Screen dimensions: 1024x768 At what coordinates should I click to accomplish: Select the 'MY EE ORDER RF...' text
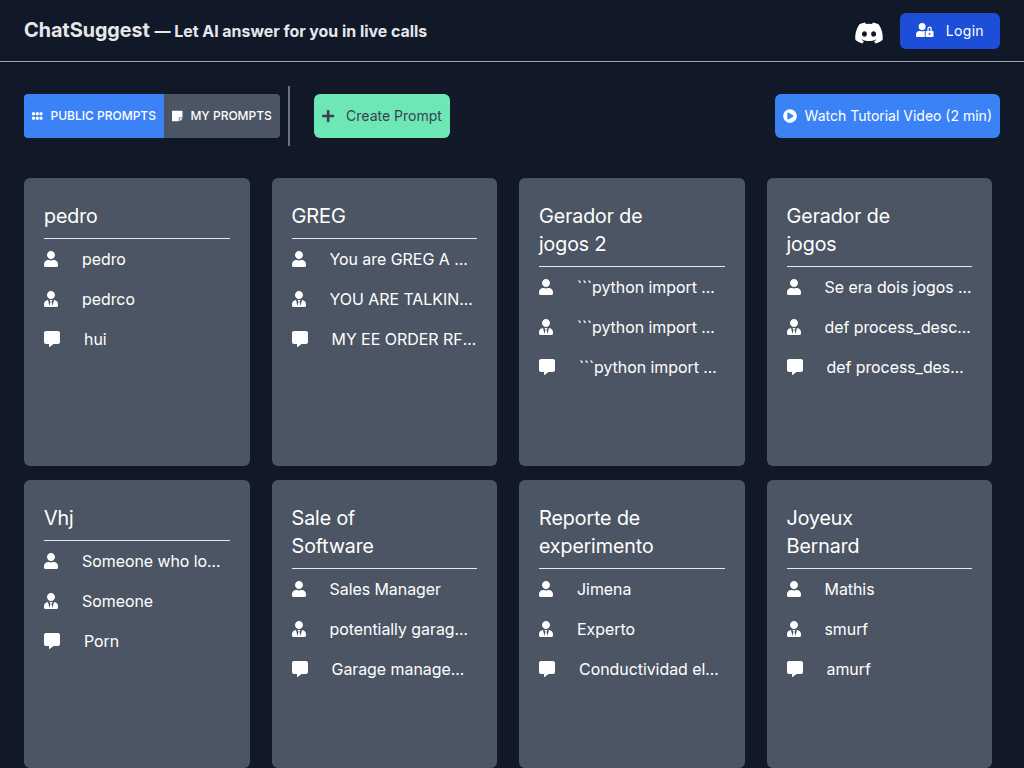pyautogui.click(x=404, y=340)
